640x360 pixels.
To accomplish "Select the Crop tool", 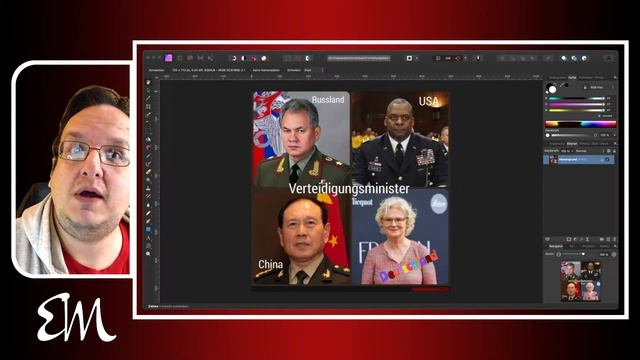I will pos(148,107).
